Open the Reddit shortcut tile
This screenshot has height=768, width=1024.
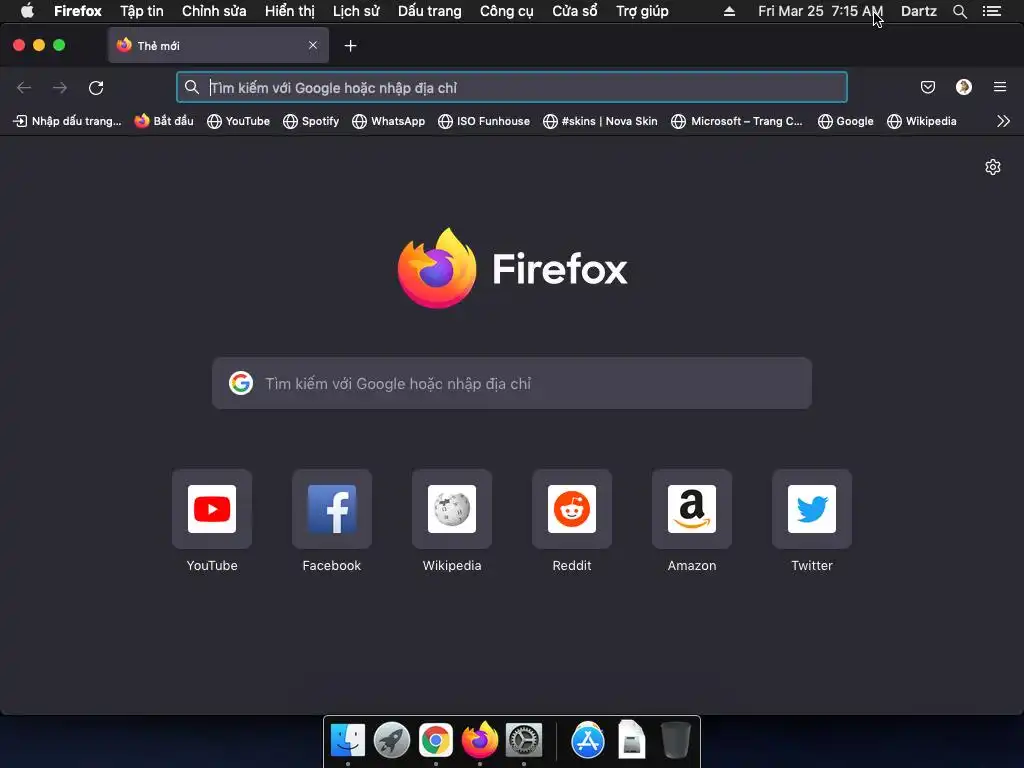point(572,509)
